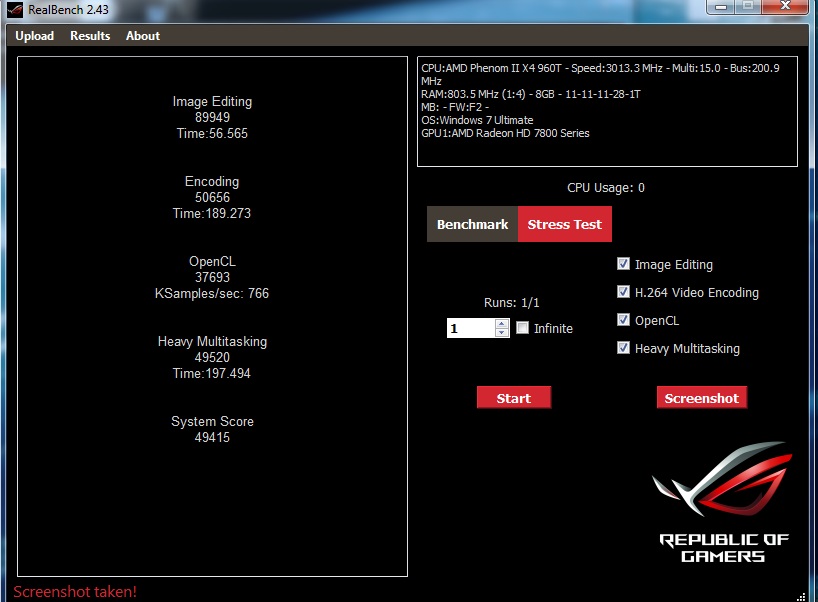
Task: Open the Results menu
Action: (90, 36)
